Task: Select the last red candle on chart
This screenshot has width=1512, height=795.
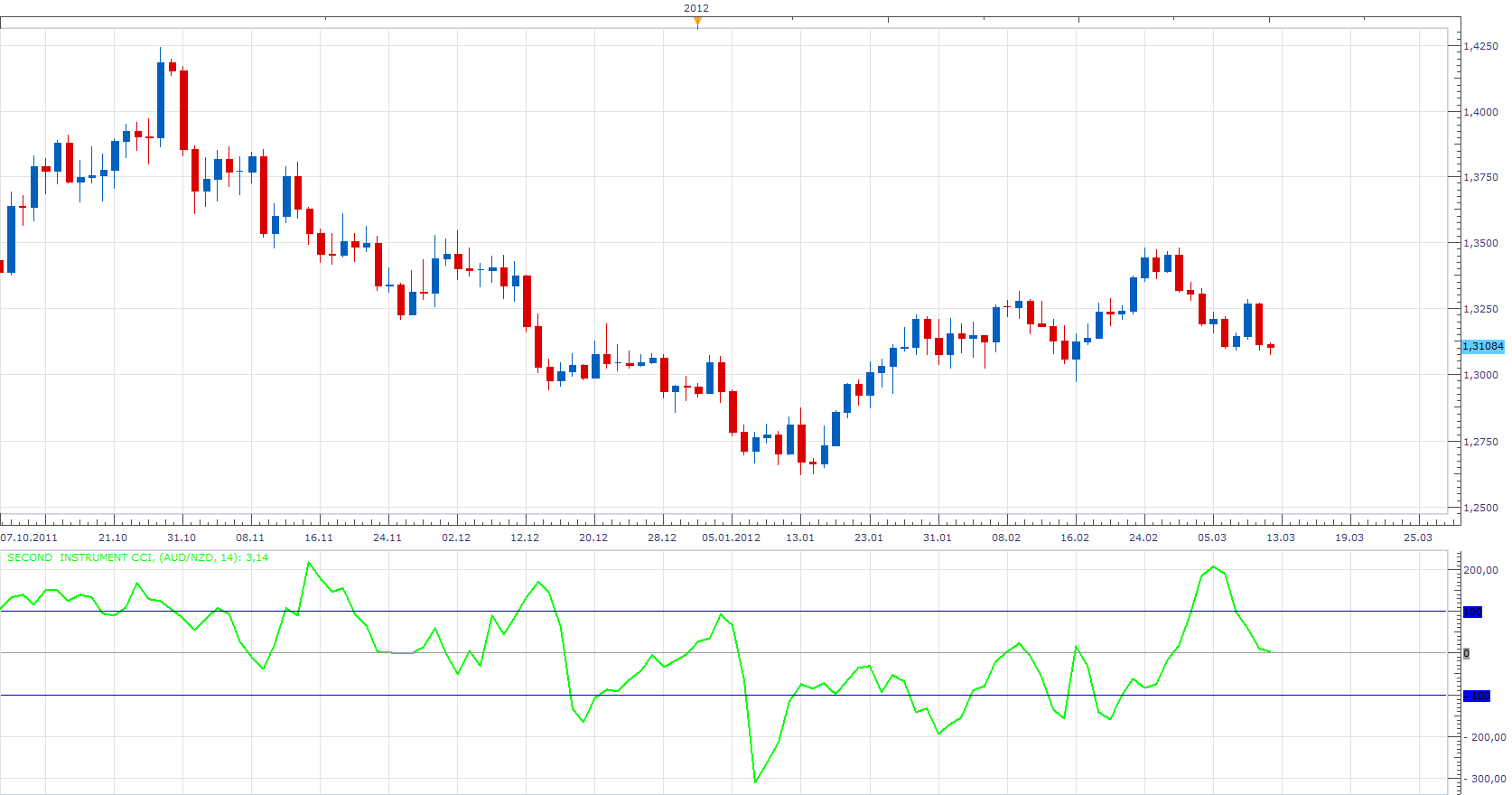Action: click(x=1271, y=347)
